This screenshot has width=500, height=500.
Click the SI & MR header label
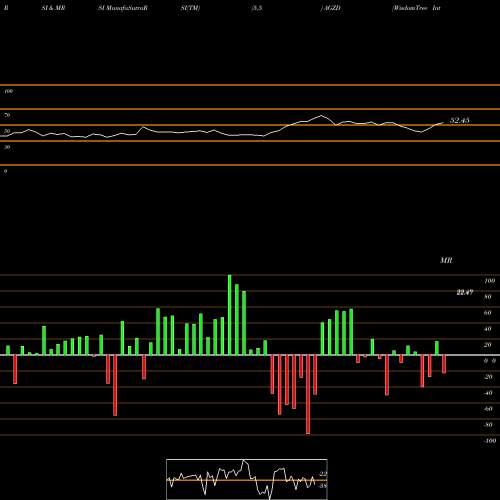53,8
